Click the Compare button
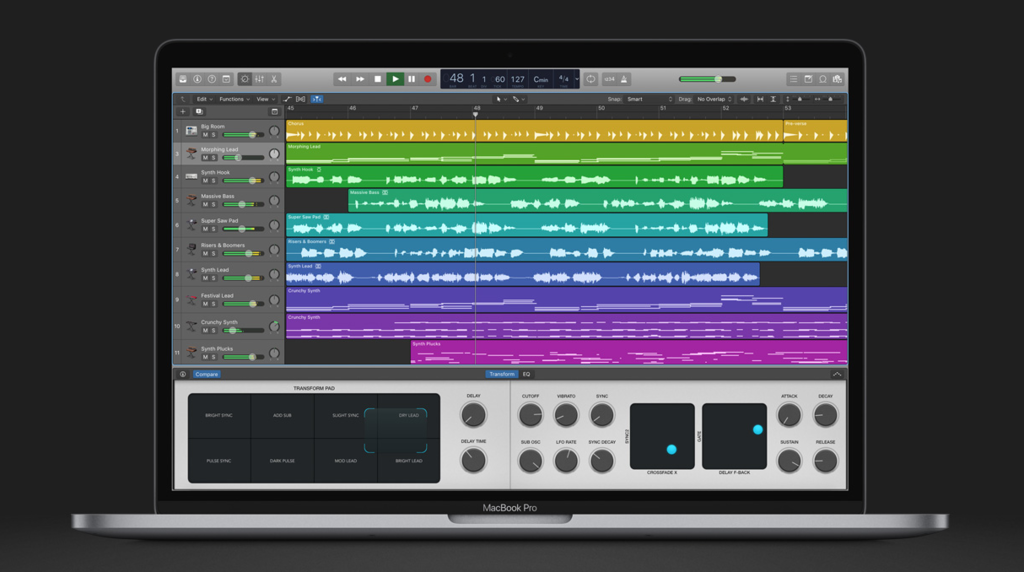This screenshot has width=1024, height=572. point(206,374)
